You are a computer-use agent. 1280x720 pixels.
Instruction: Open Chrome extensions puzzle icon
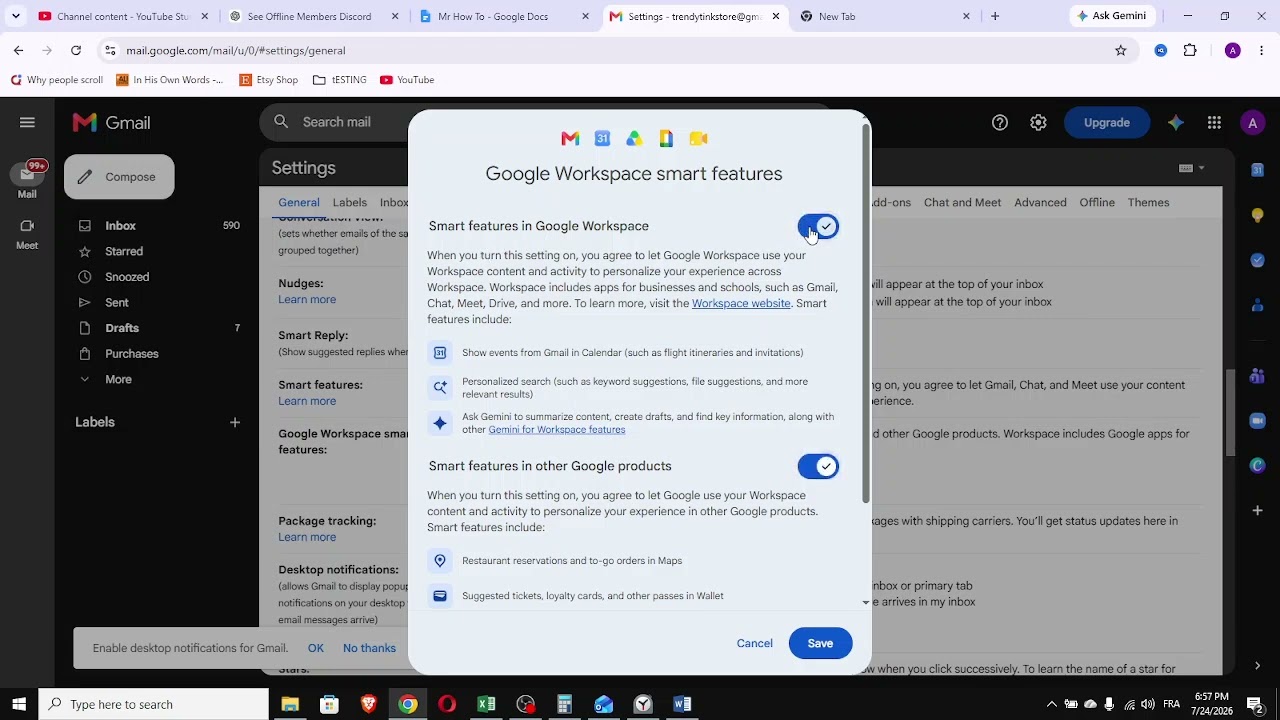pyautogui.click(x=1190, y=50)
